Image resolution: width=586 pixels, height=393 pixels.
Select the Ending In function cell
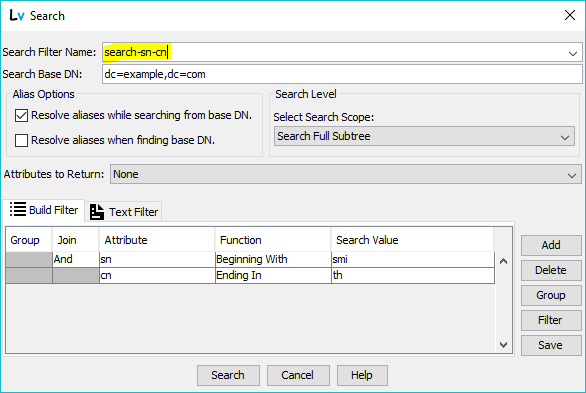[x=273, y=275]
